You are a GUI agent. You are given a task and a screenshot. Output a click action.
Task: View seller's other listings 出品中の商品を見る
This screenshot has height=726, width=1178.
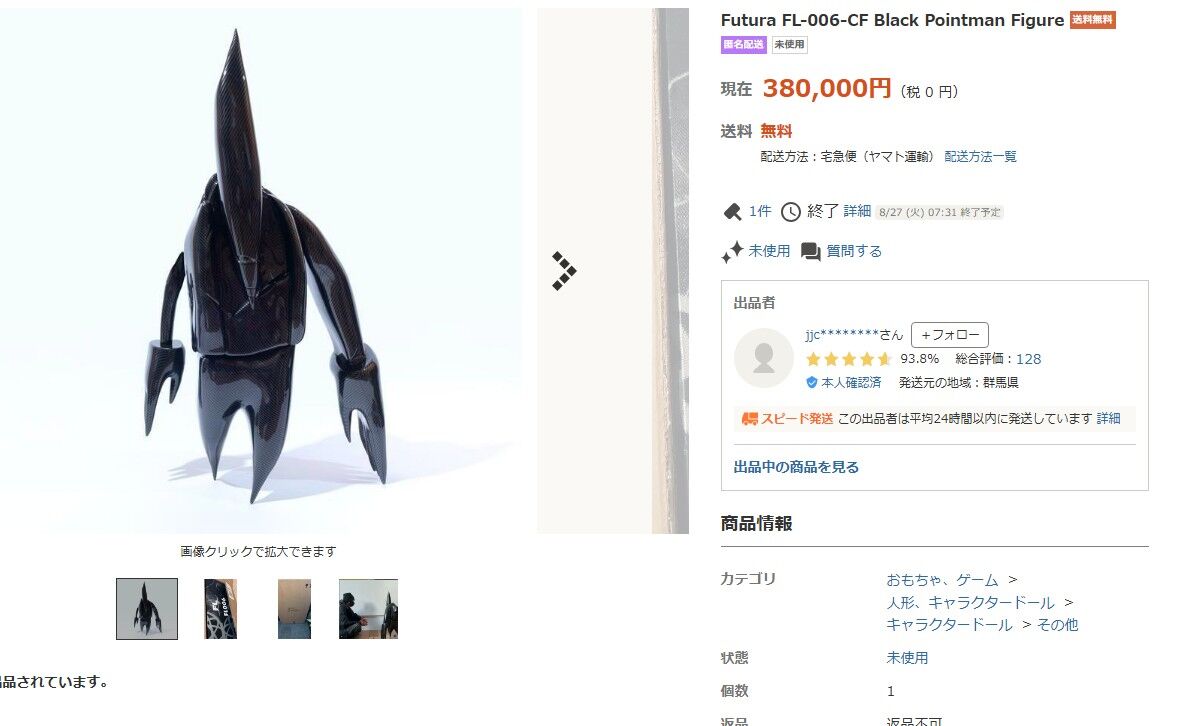pyautogui.click(x=796, y=467)
